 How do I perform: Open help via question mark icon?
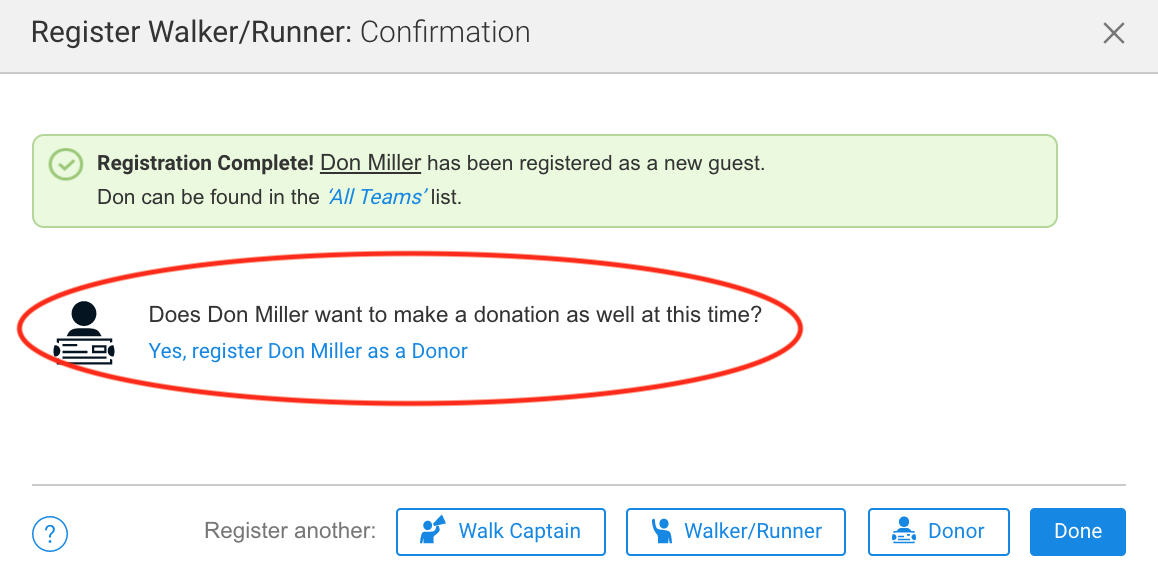(x=50, y=533)
